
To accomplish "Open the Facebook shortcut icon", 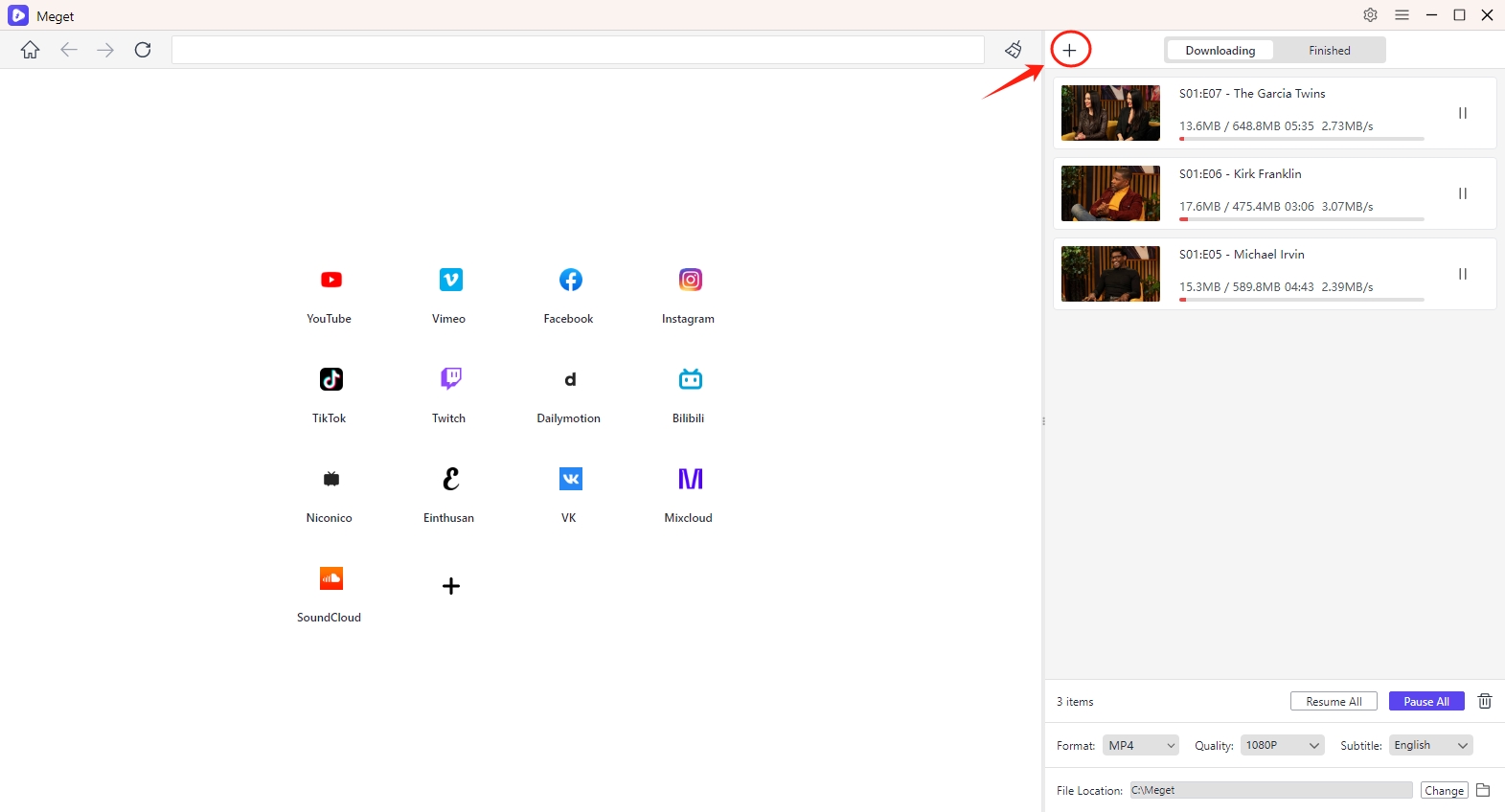I will tap(570, 280).
